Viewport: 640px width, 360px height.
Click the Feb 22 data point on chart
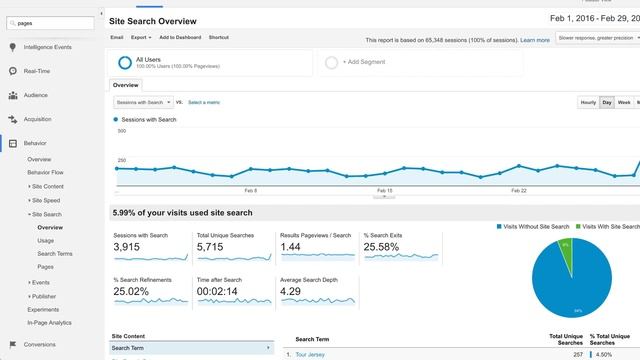(x=519, y=166)
